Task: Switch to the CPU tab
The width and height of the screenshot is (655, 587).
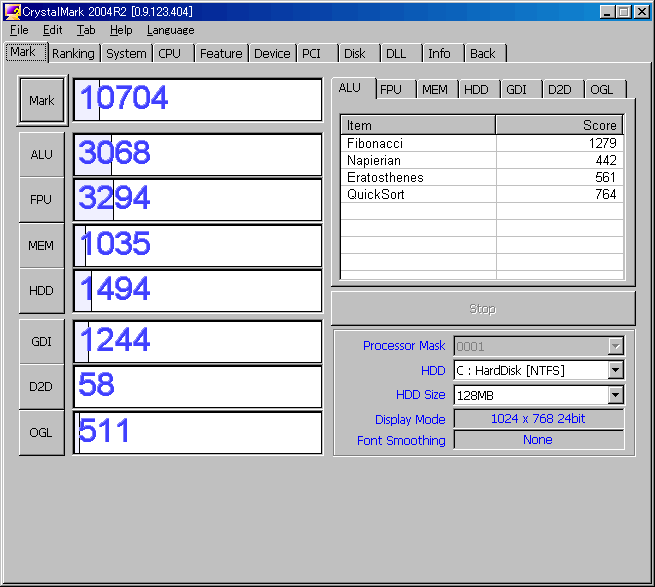Action: [x=173, y=53]
